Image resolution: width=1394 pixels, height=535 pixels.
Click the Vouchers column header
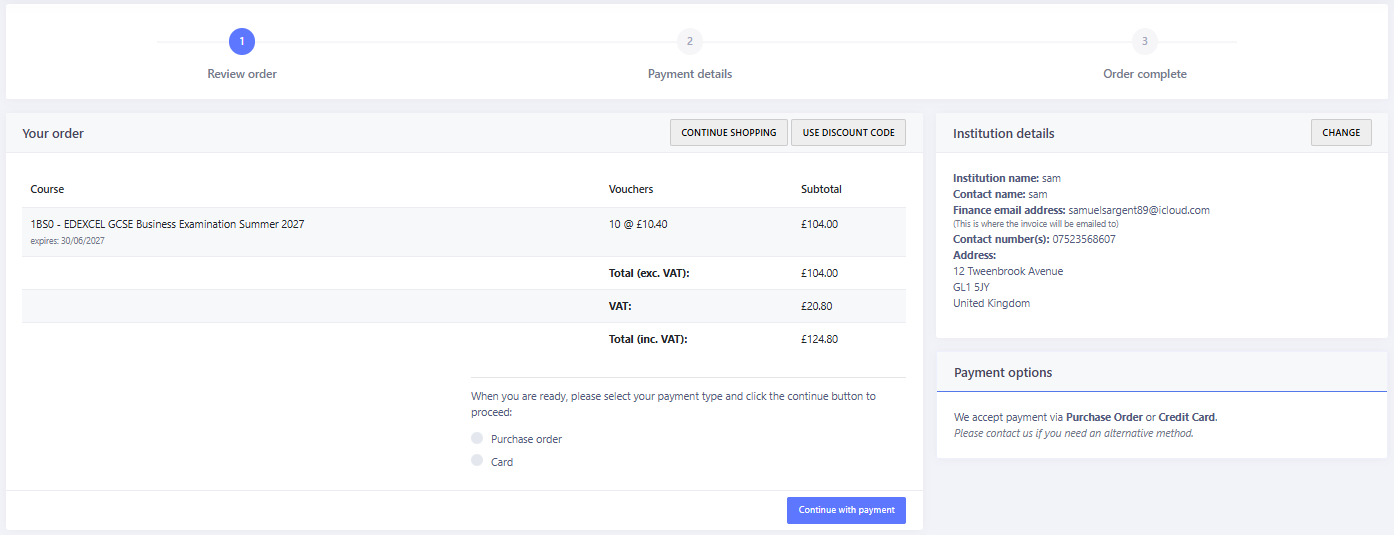(x=631, y=189)
